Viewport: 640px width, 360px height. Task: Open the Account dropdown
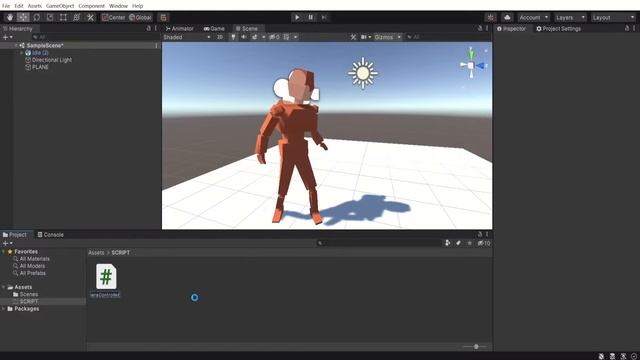(x=534, y=18)
